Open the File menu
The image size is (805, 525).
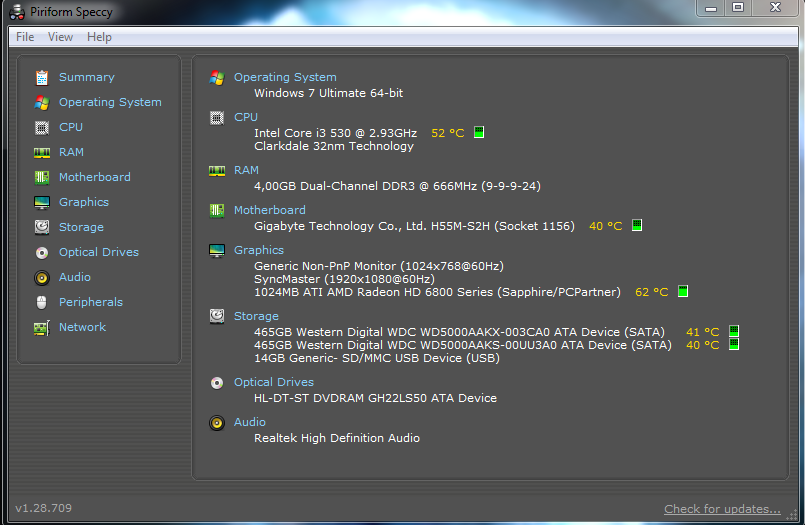pos(25,37)
